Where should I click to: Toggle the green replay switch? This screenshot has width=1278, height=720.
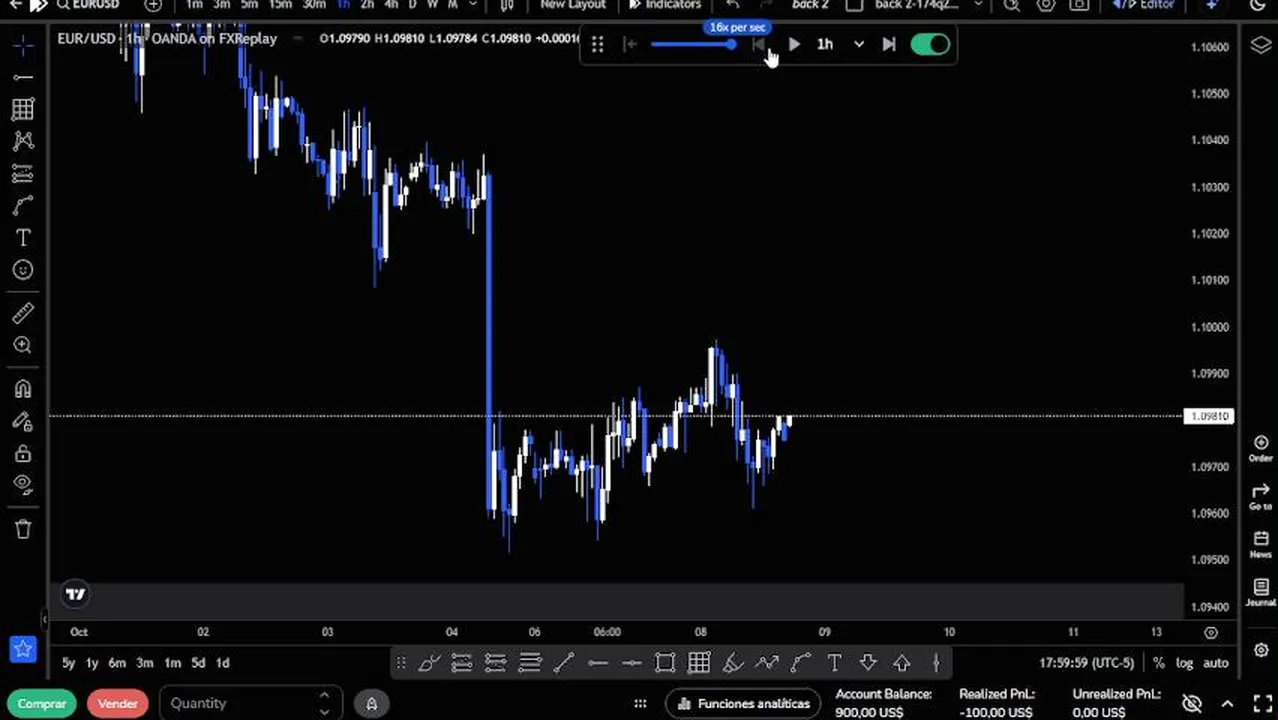point(930,44)
